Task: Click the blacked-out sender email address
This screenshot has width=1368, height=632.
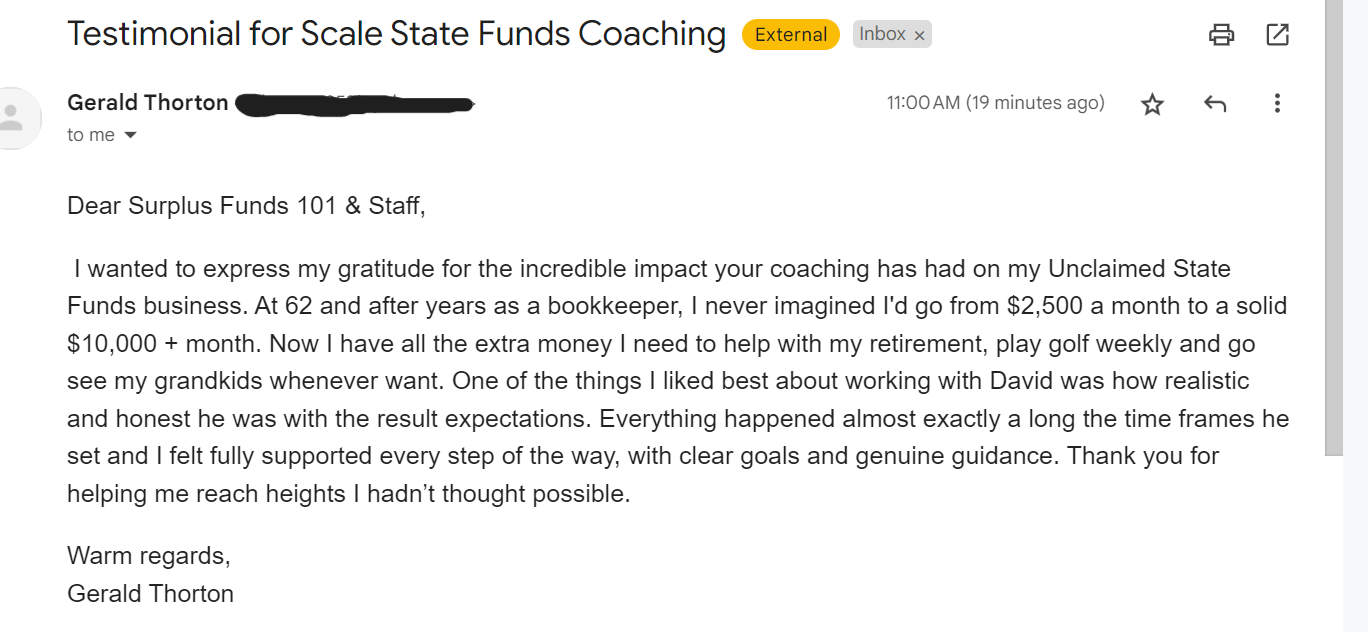Action: (x=355, y=104)
